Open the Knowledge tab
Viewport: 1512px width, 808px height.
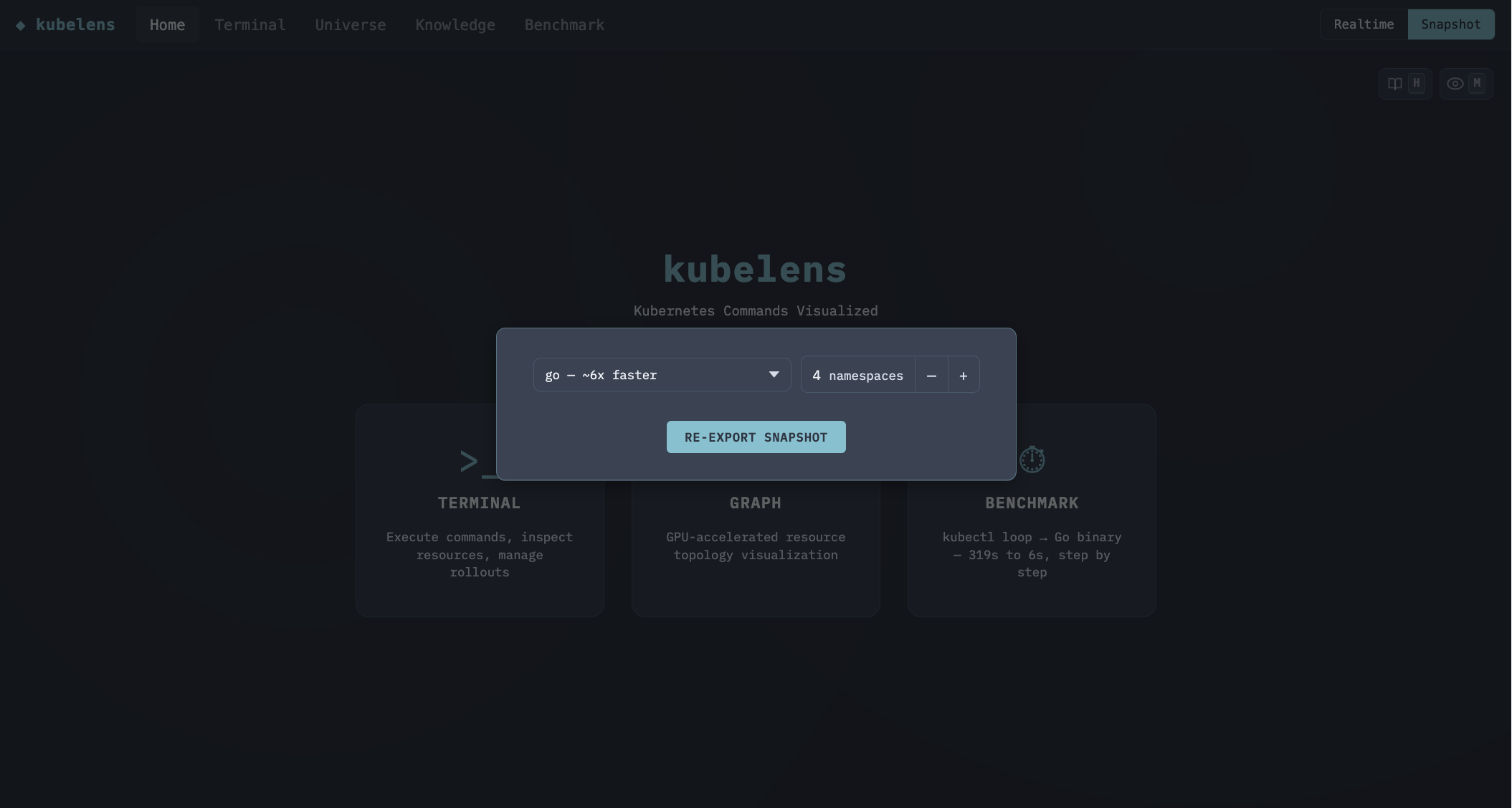[455, 25]
